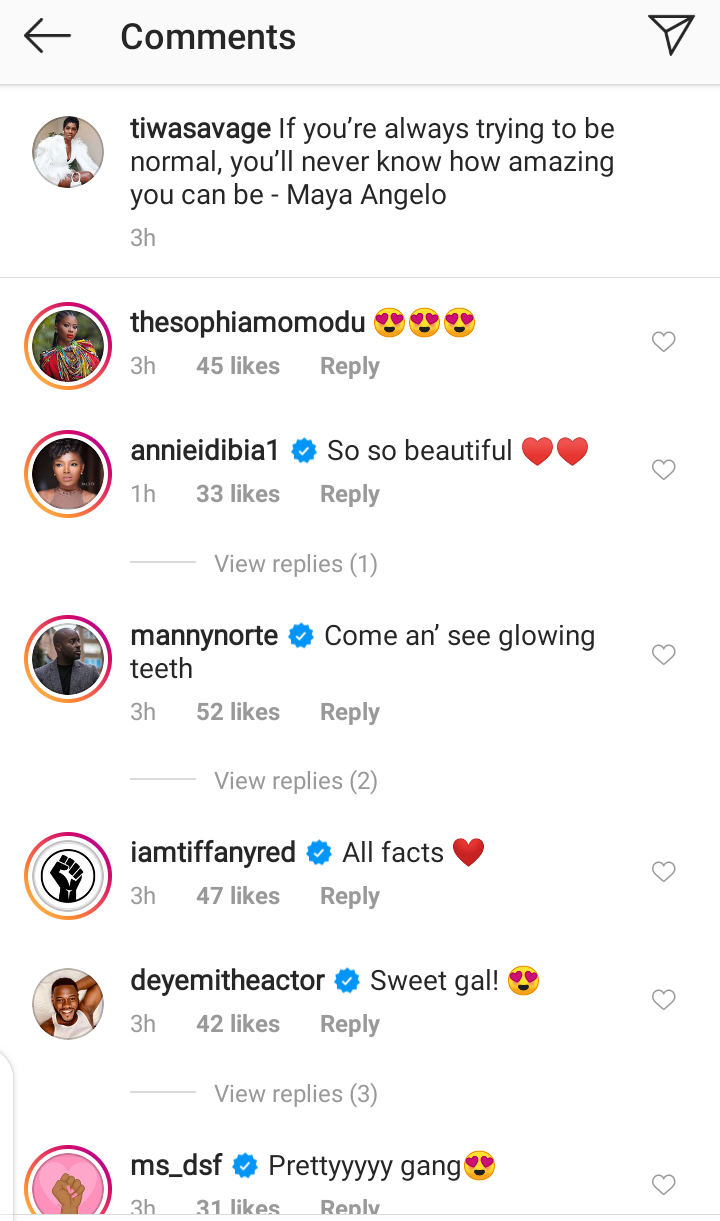
Task: Tap heart on deyemitheactor's comment
Action: tap(663, 1000)
